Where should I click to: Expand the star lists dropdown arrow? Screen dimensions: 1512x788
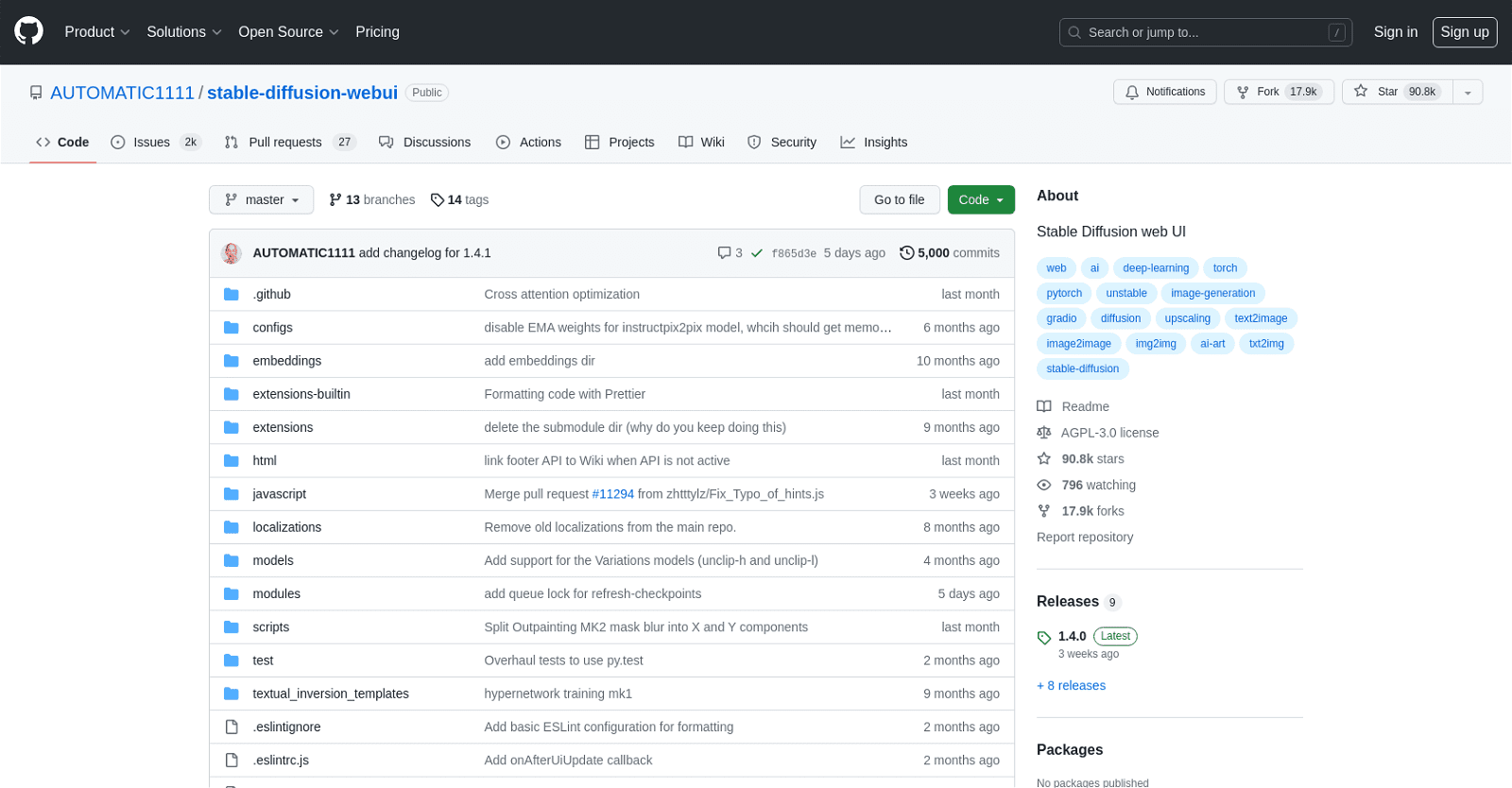1468,93
